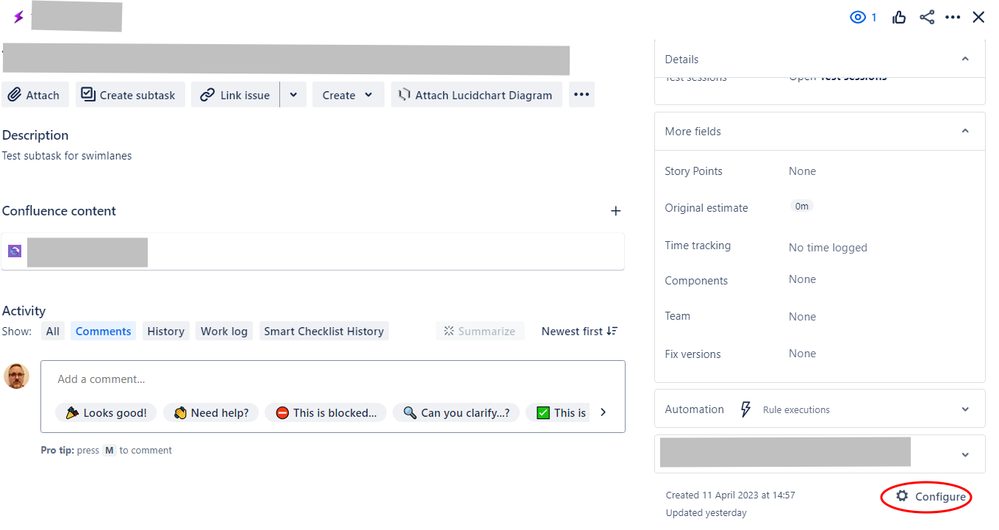The image size is (999, 530).
Task: Insert the 'Looks good!' quick reply
Action: click(x=106, y=413)
